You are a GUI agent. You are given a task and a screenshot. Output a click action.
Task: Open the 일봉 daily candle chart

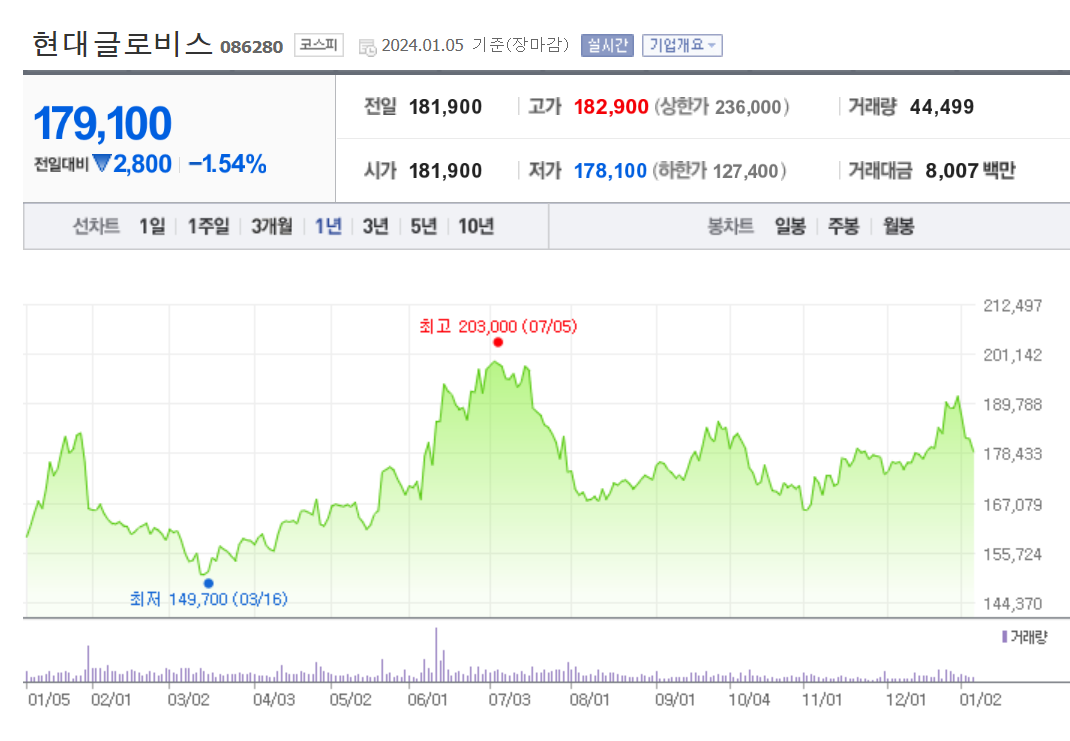coord(790,226)
